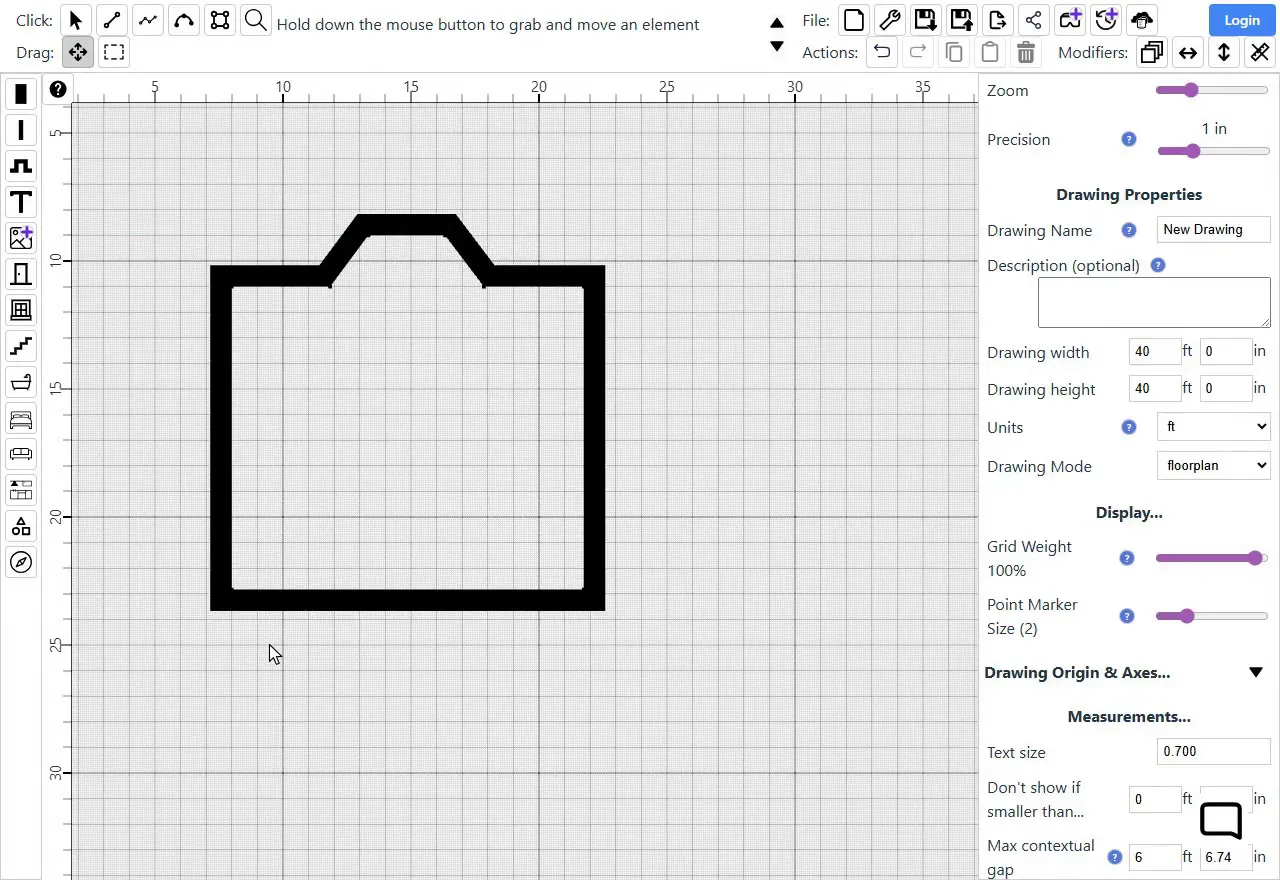This screenshot has width=1280, height=880.
Task: Adjust the Precision slider
Action: [x=1213, y=151]
